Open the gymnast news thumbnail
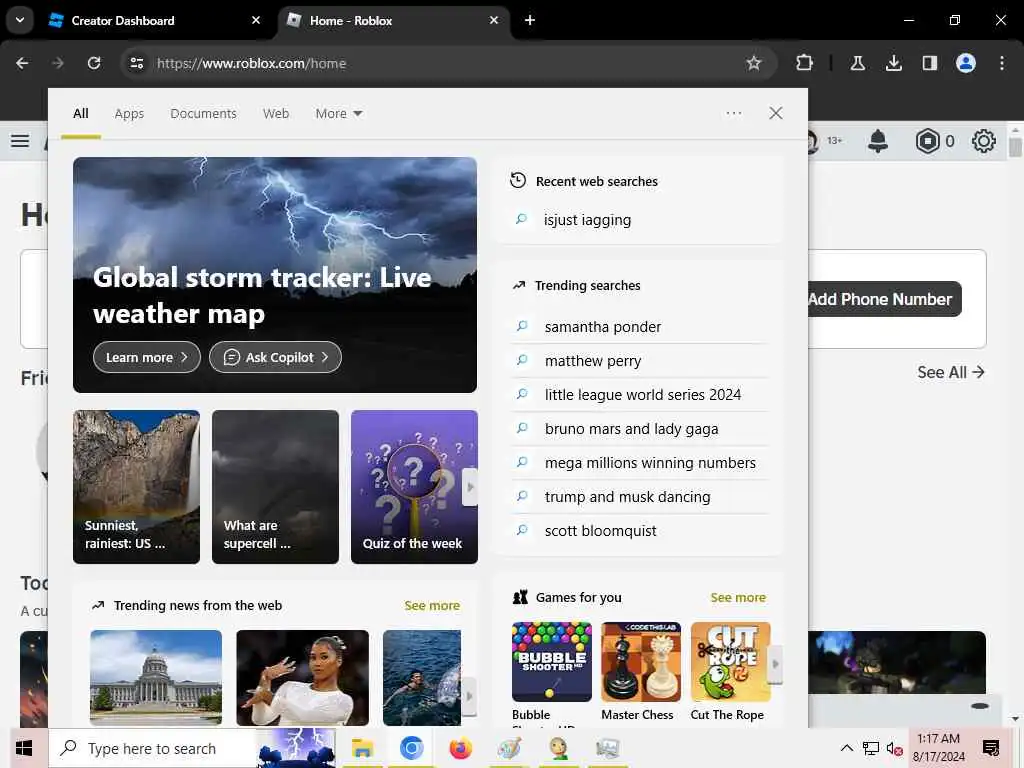 click(302, 678)
